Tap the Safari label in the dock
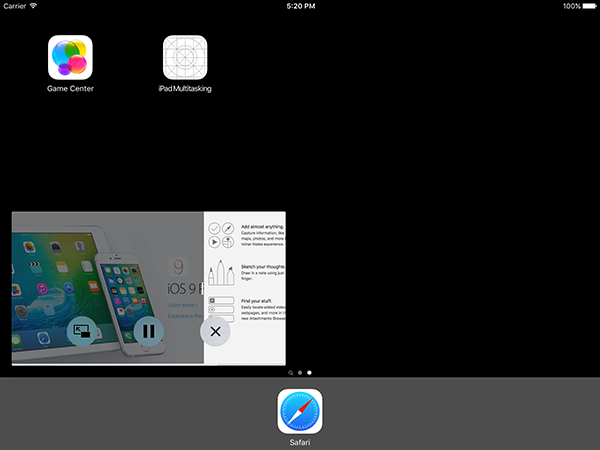Screen dimensions: 600x450 pyautogui.click(x=300, y=442)
